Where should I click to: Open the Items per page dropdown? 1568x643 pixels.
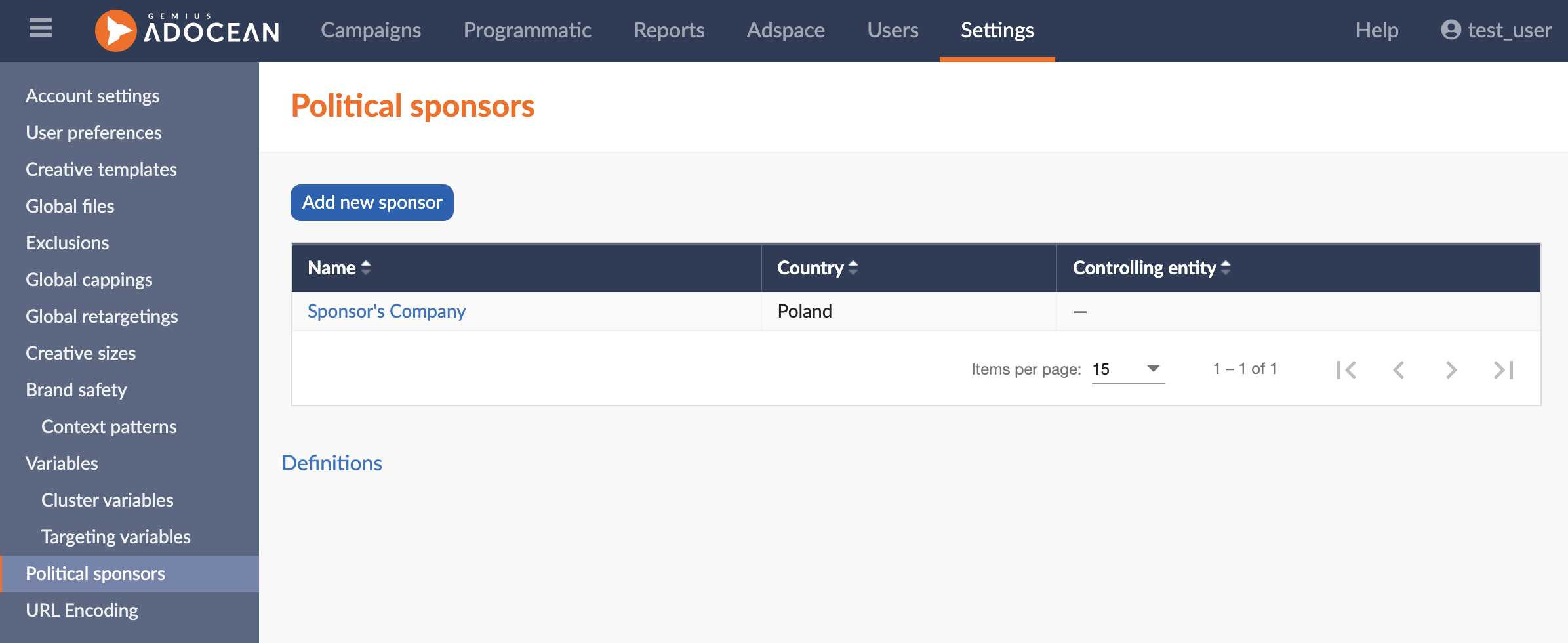pyautogui.click(x=1128, y=369)
